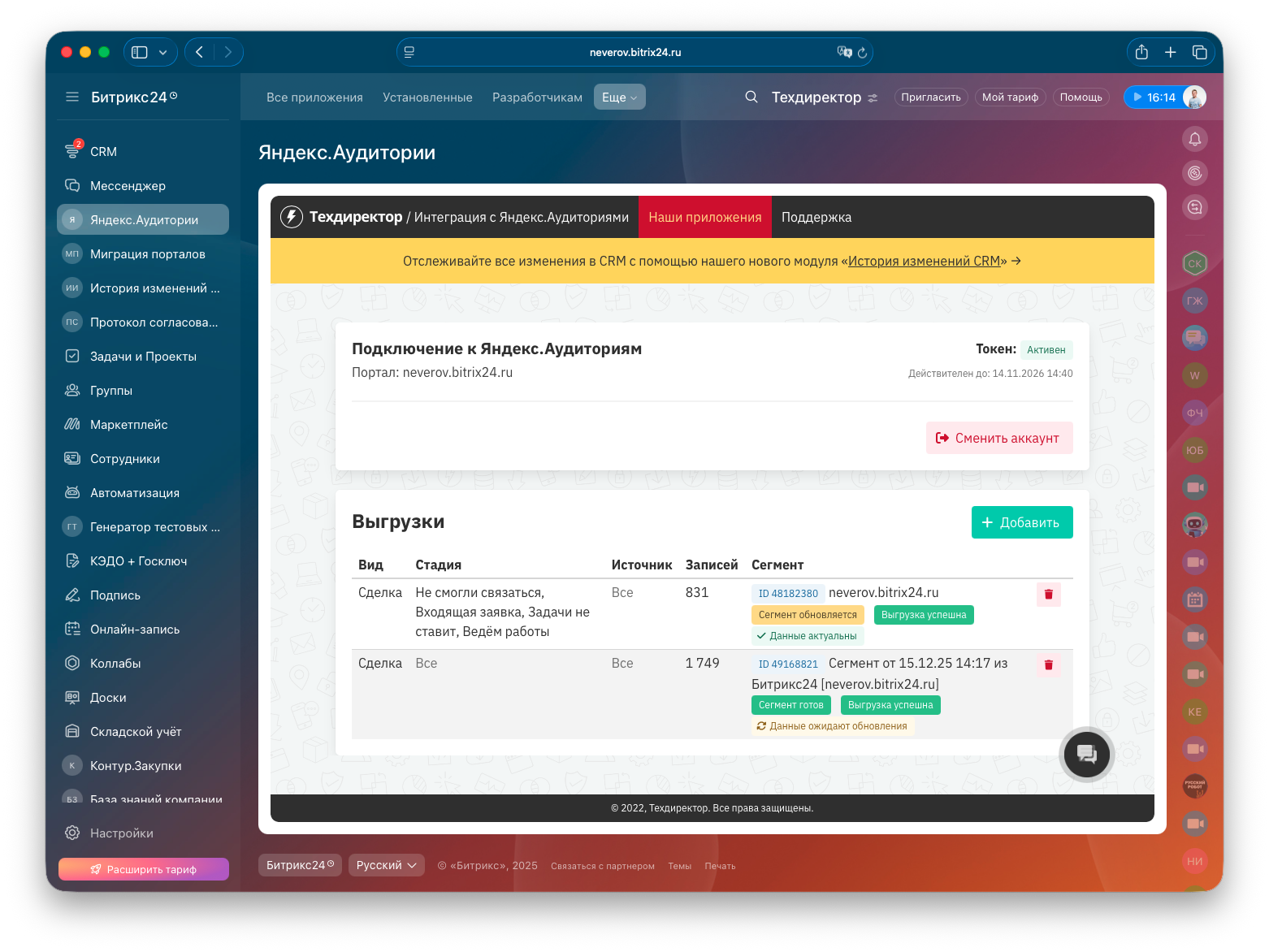Click the Помощь button
This screenshot has height=952, width=1269.
pyautogui.click(x=1081, y=97)
